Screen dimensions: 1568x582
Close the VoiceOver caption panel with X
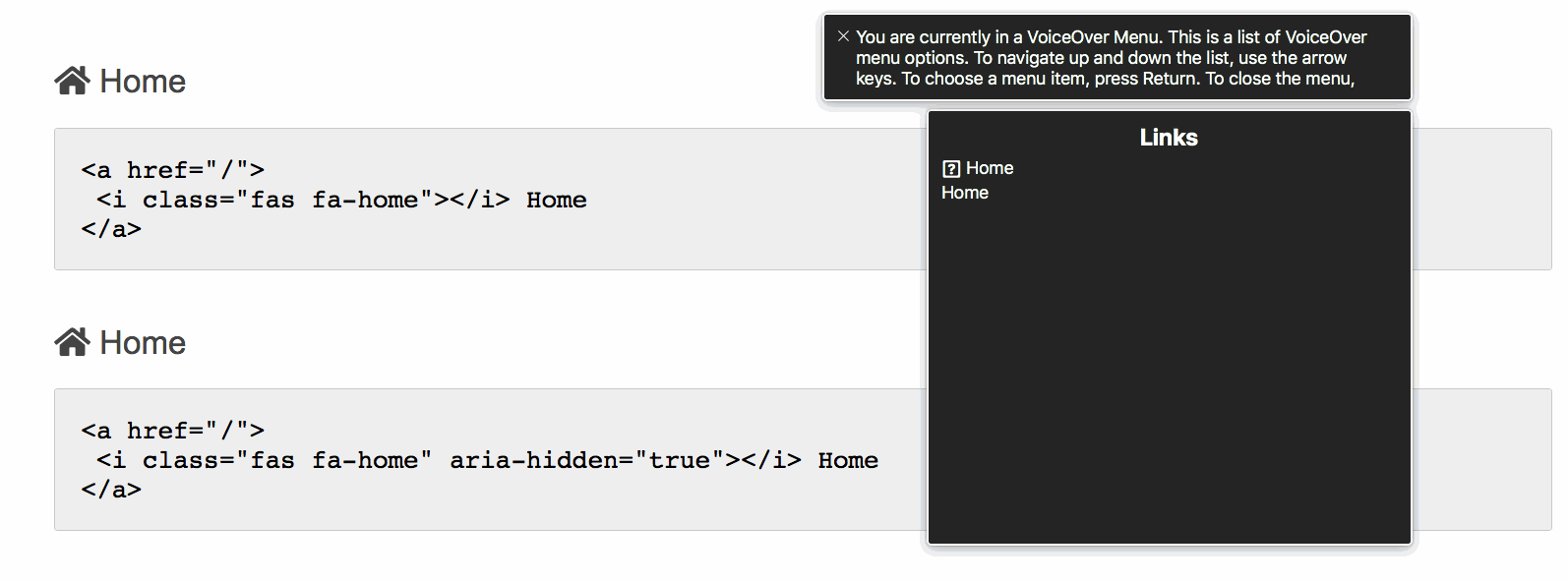click(843, 36)
